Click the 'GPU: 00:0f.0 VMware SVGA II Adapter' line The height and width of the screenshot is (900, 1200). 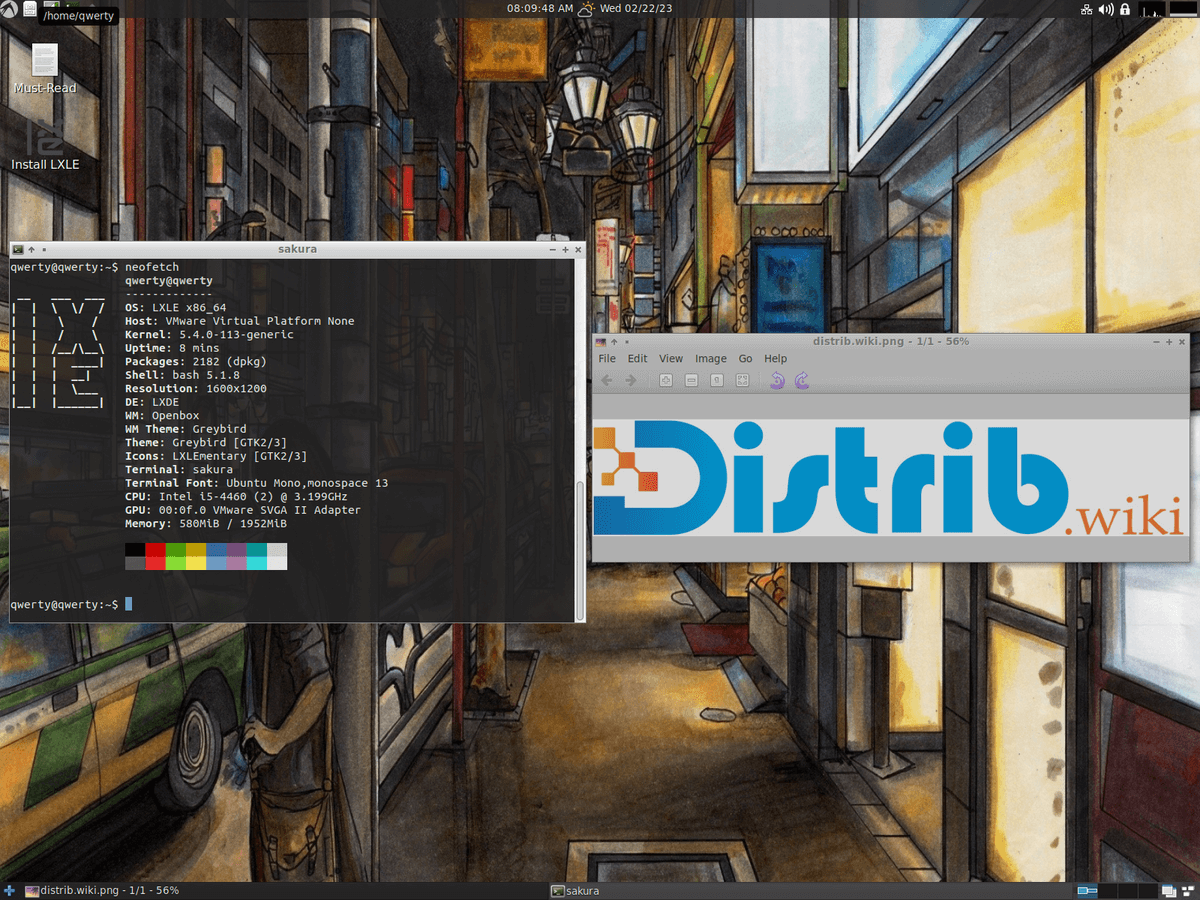(x=243, y=510)
